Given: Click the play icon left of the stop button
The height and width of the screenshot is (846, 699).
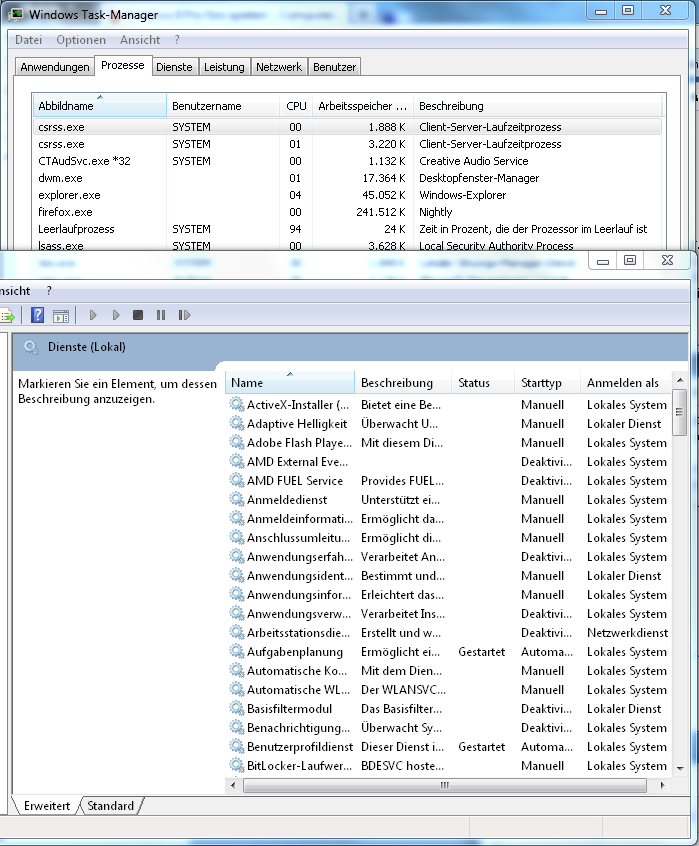Looking at the screenshot, I should (x=115, y=315).
